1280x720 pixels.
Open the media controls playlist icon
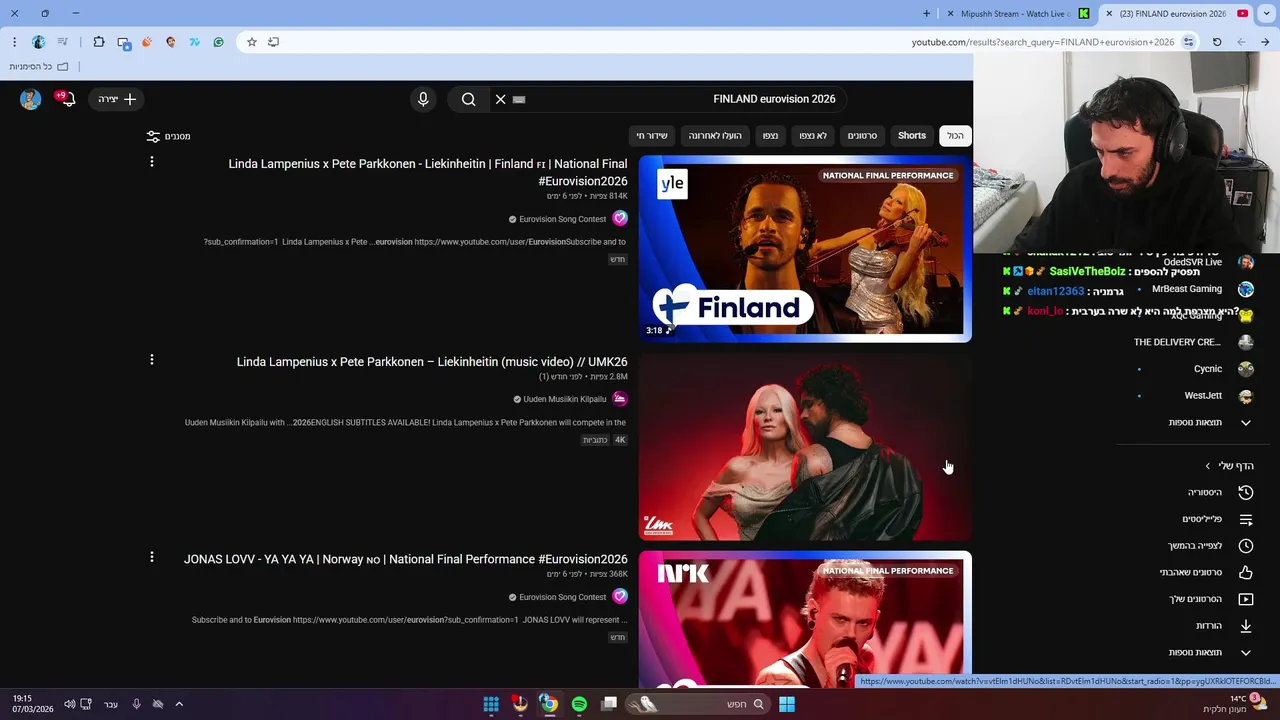click(63, 42)
